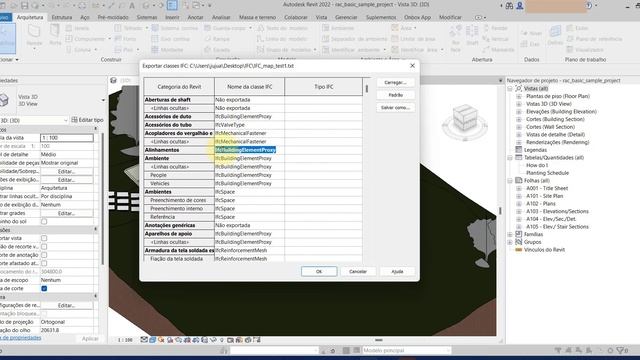Screen dimensions: 640x360
Task: Select the Porta door tool
Action: (55, 35)
